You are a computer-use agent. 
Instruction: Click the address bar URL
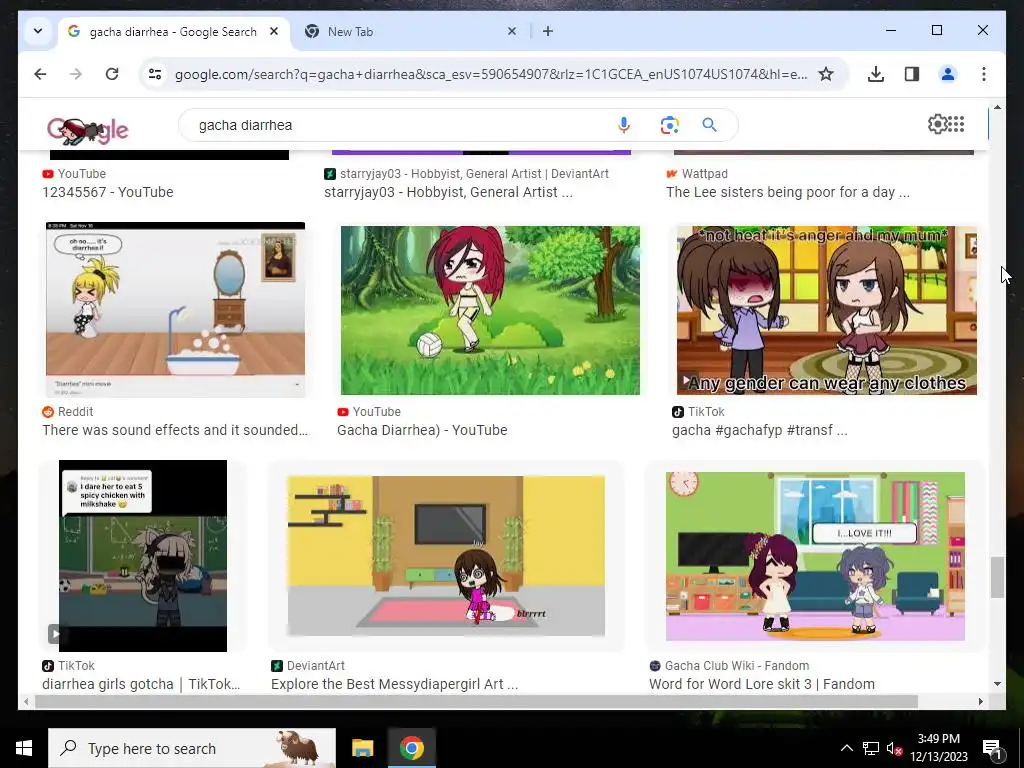pos(490,74)
